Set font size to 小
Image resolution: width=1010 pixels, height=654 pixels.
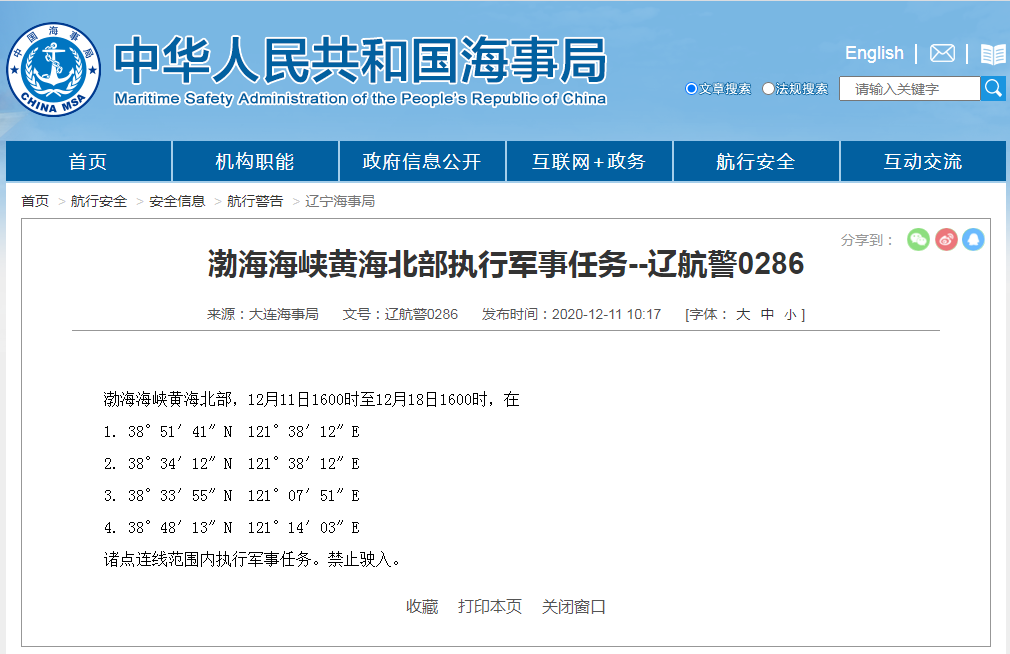pos(790,314)
